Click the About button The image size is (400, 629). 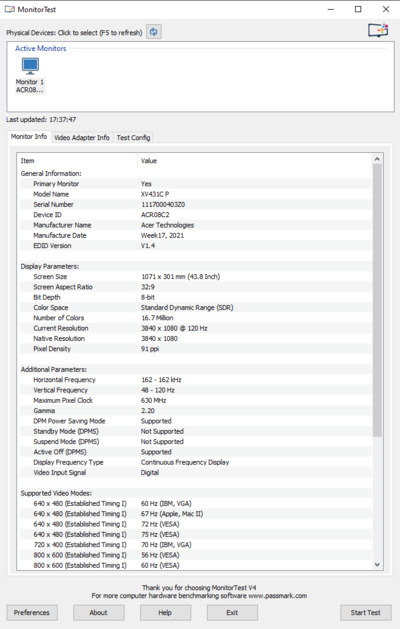tap(99, 613)
